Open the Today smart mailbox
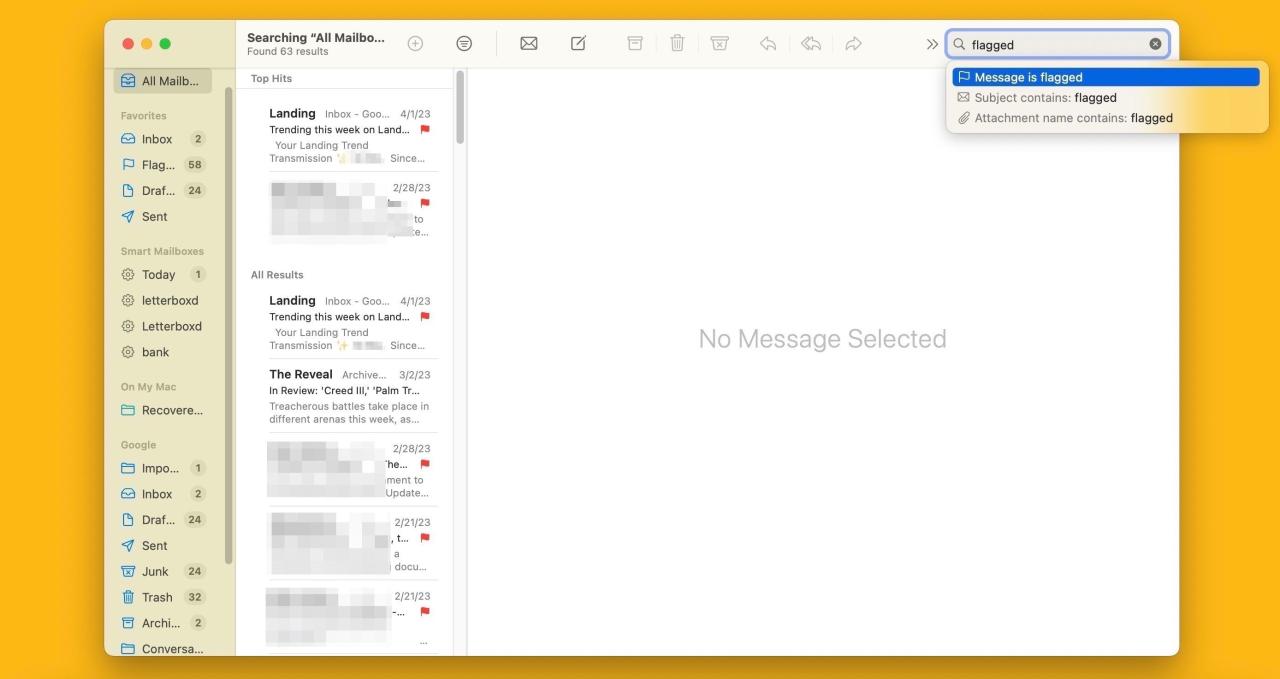This screenshot has width=1280, height=679. [x=162, y=275]
